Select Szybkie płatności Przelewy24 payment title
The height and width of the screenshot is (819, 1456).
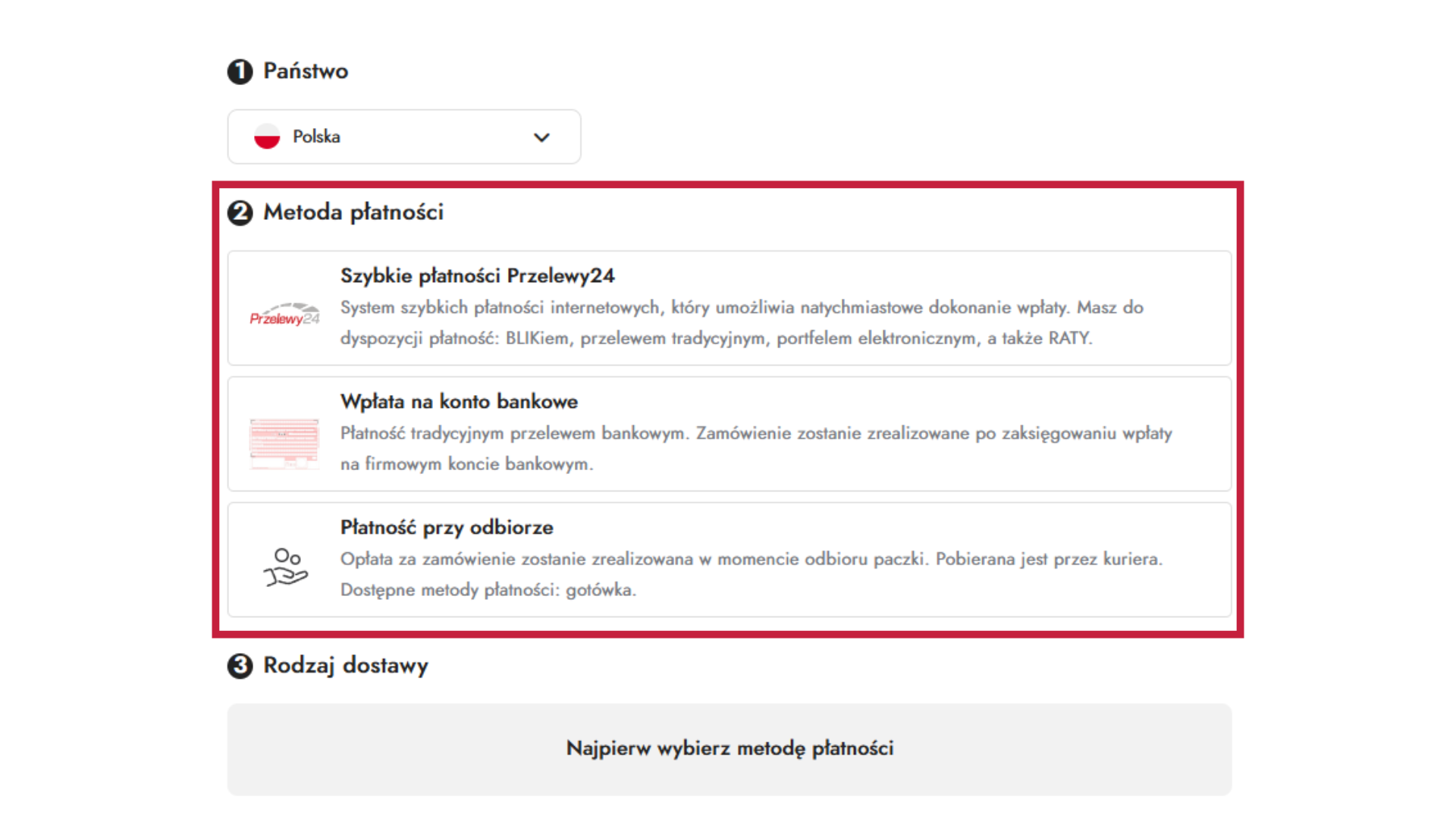tap(477, 276)
